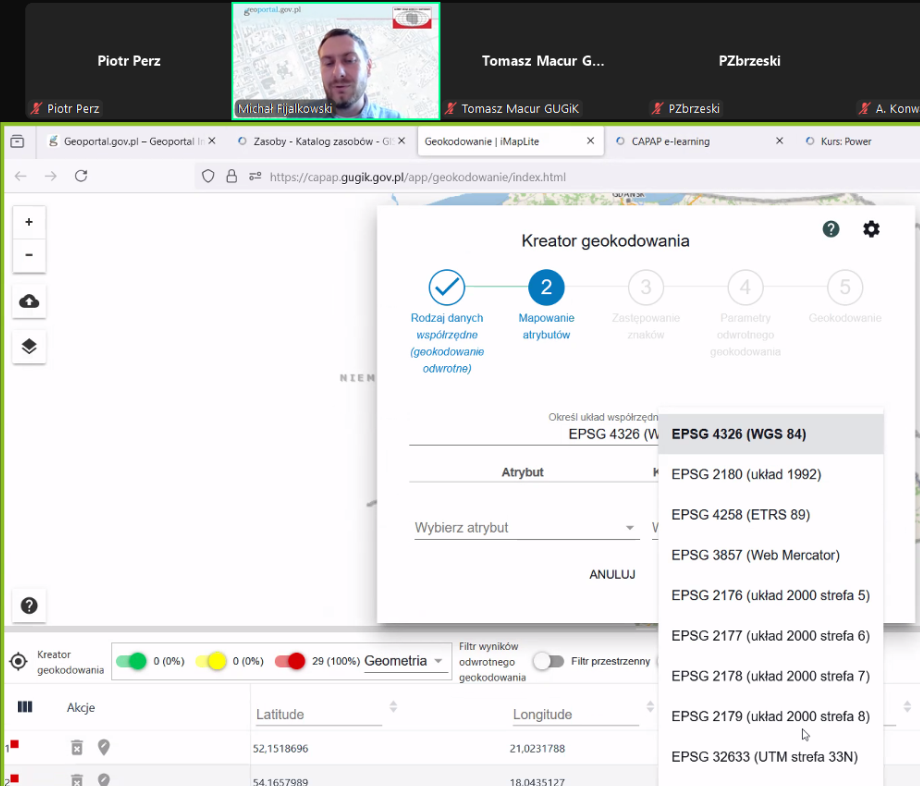Choose EPSG 3857 (Web Mercator) from list
920x786 pixels.
(755, 555)
